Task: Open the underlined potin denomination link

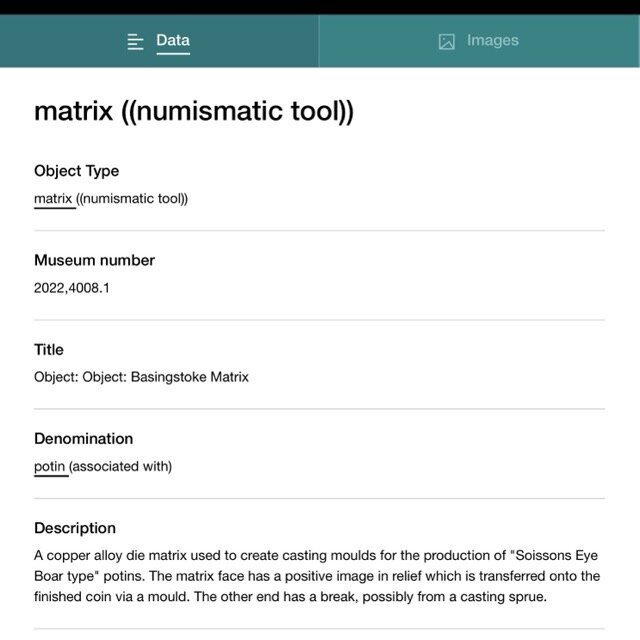Action: [x=49, y=466]
